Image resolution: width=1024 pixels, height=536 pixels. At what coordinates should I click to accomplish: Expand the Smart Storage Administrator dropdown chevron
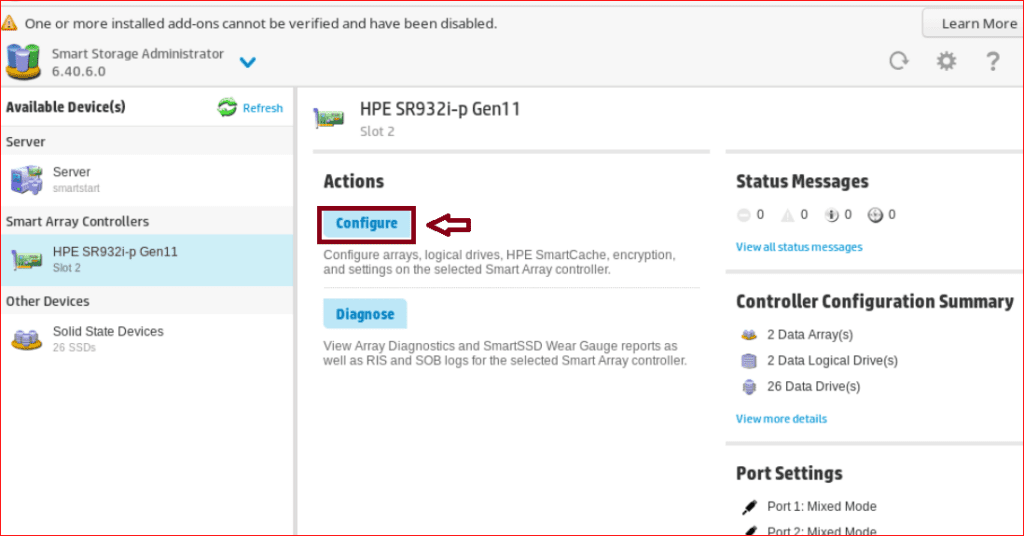(x=248, y=63)
